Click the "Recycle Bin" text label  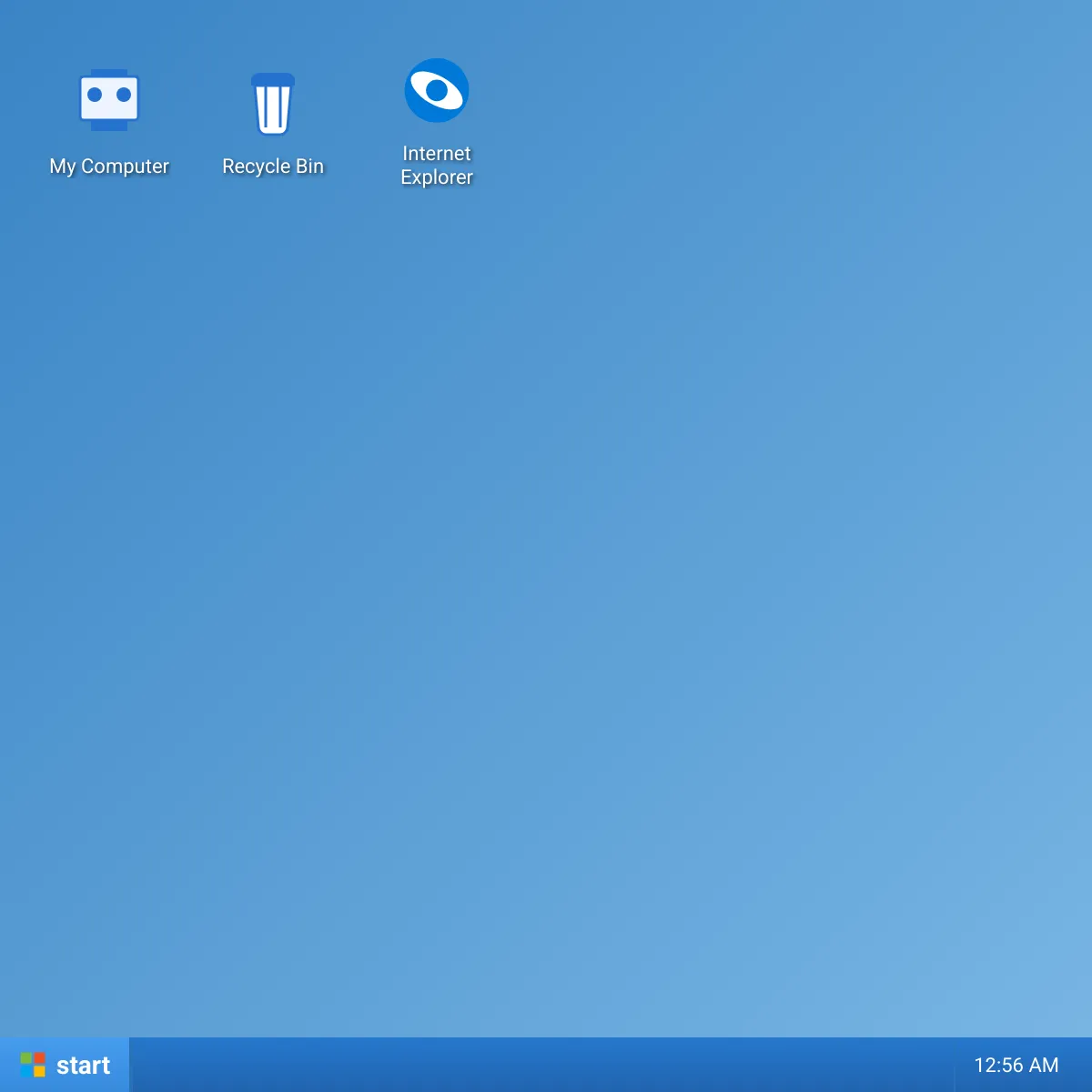[x=273, y=167]
